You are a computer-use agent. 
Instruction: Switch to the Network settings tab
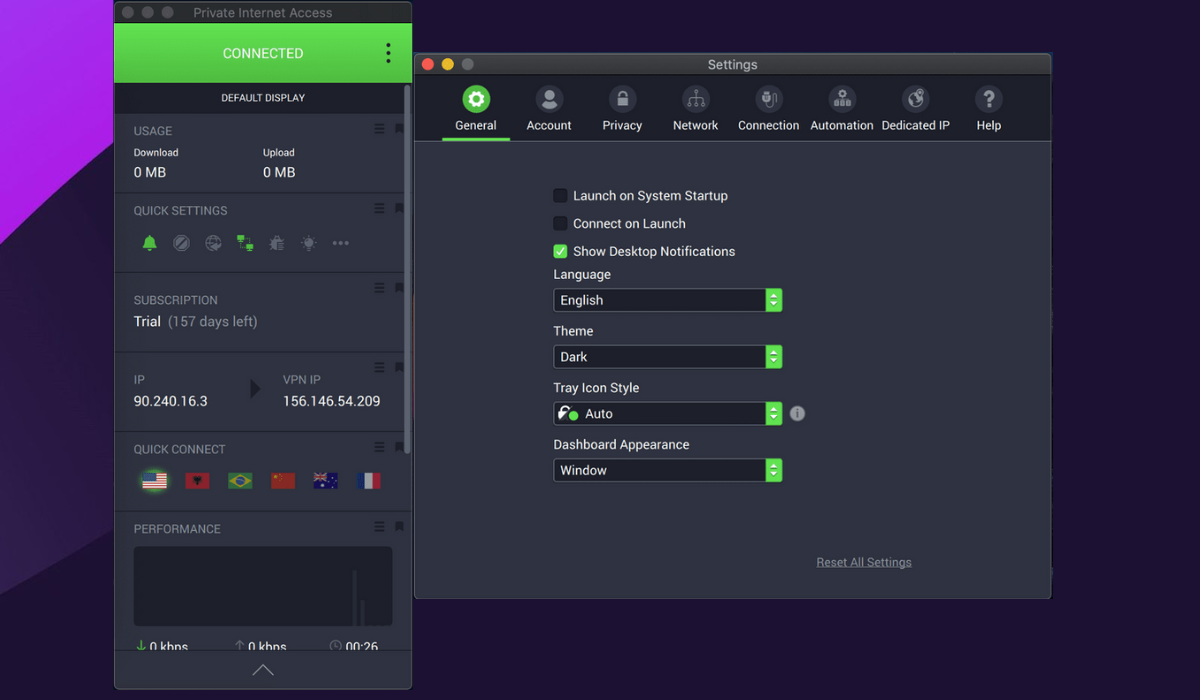tap(696, 109)
